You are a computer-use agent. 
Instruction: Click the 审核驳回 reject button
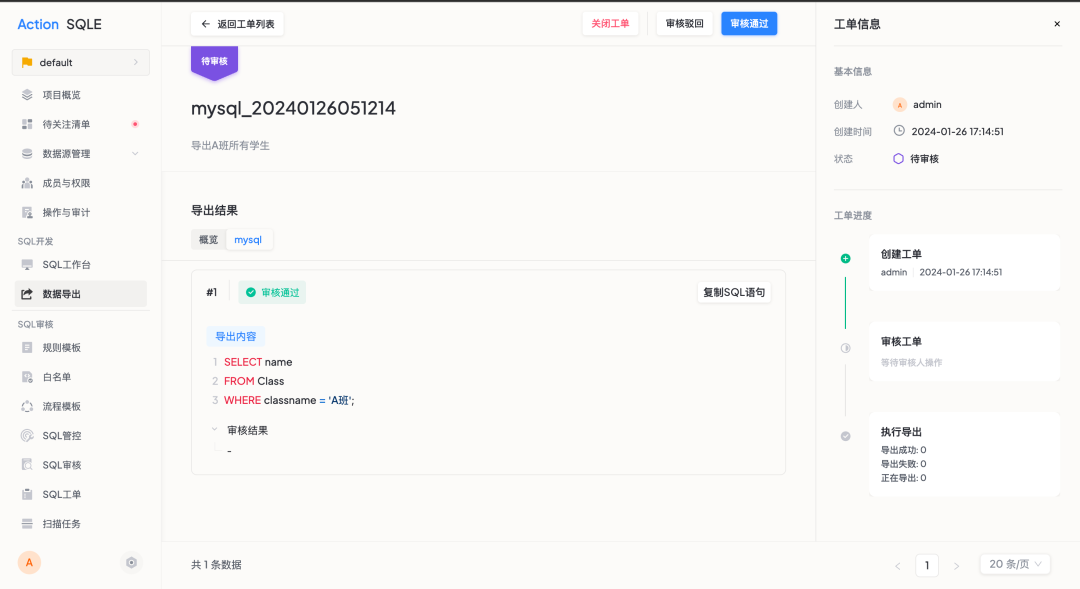point(685,23)
